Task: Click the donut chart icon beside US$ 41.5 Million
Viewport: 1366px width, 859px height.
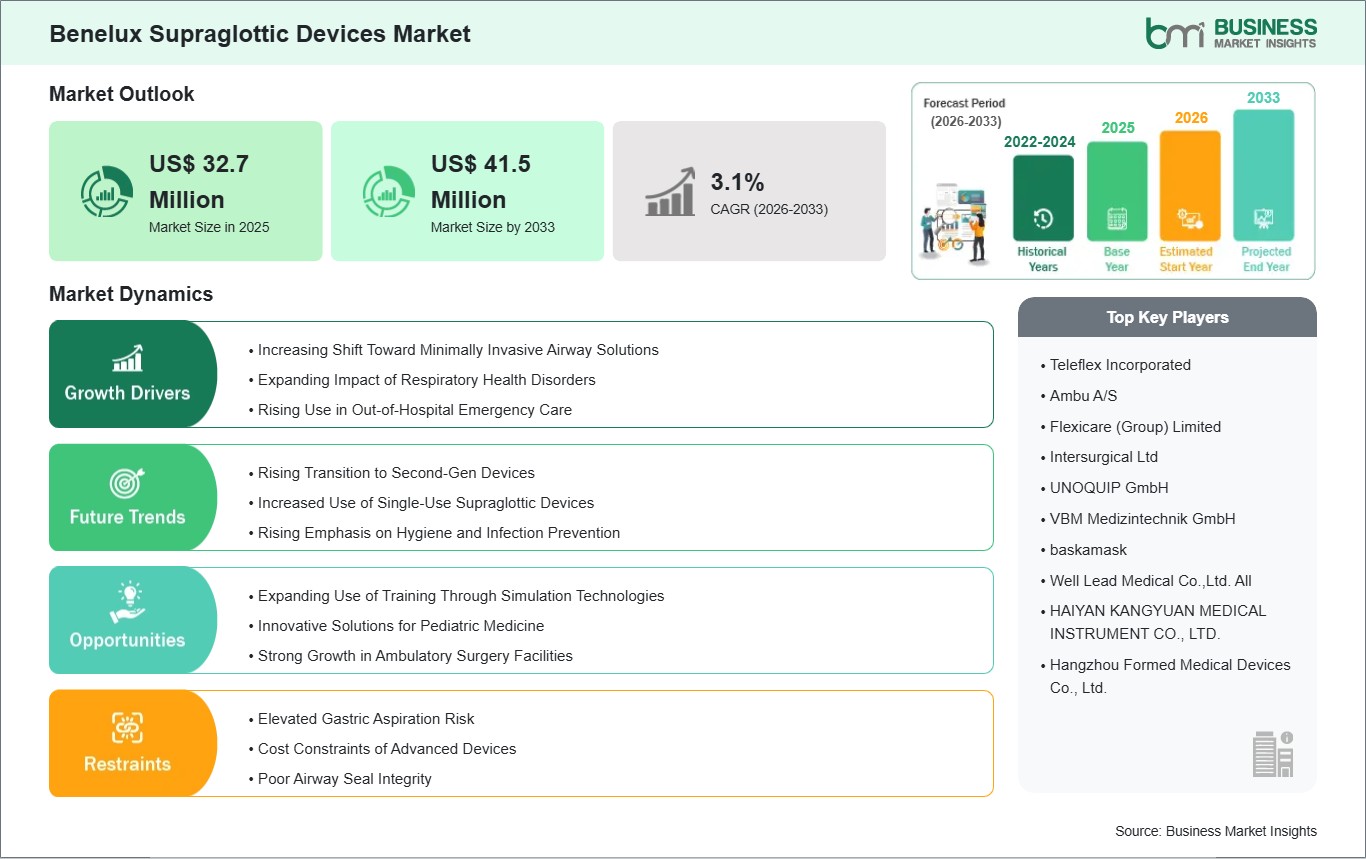Action: (x=388, y=192)
